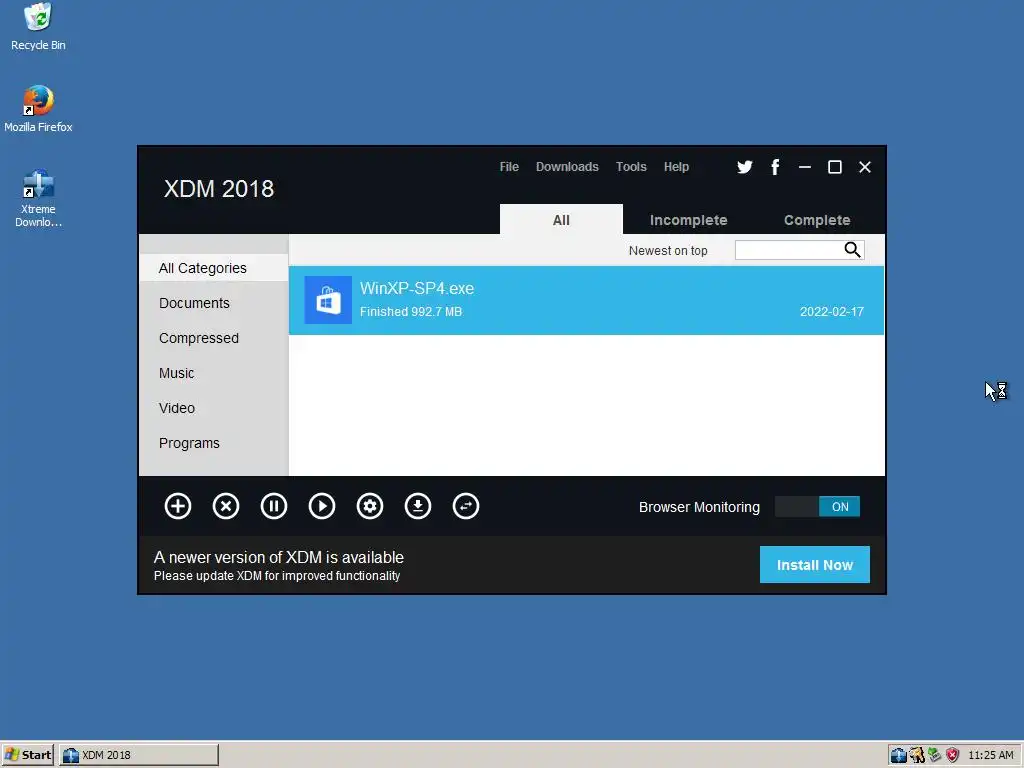Open the Downloads menu
The width and height of the screenshot is (1024, 768).
point(567,167)
